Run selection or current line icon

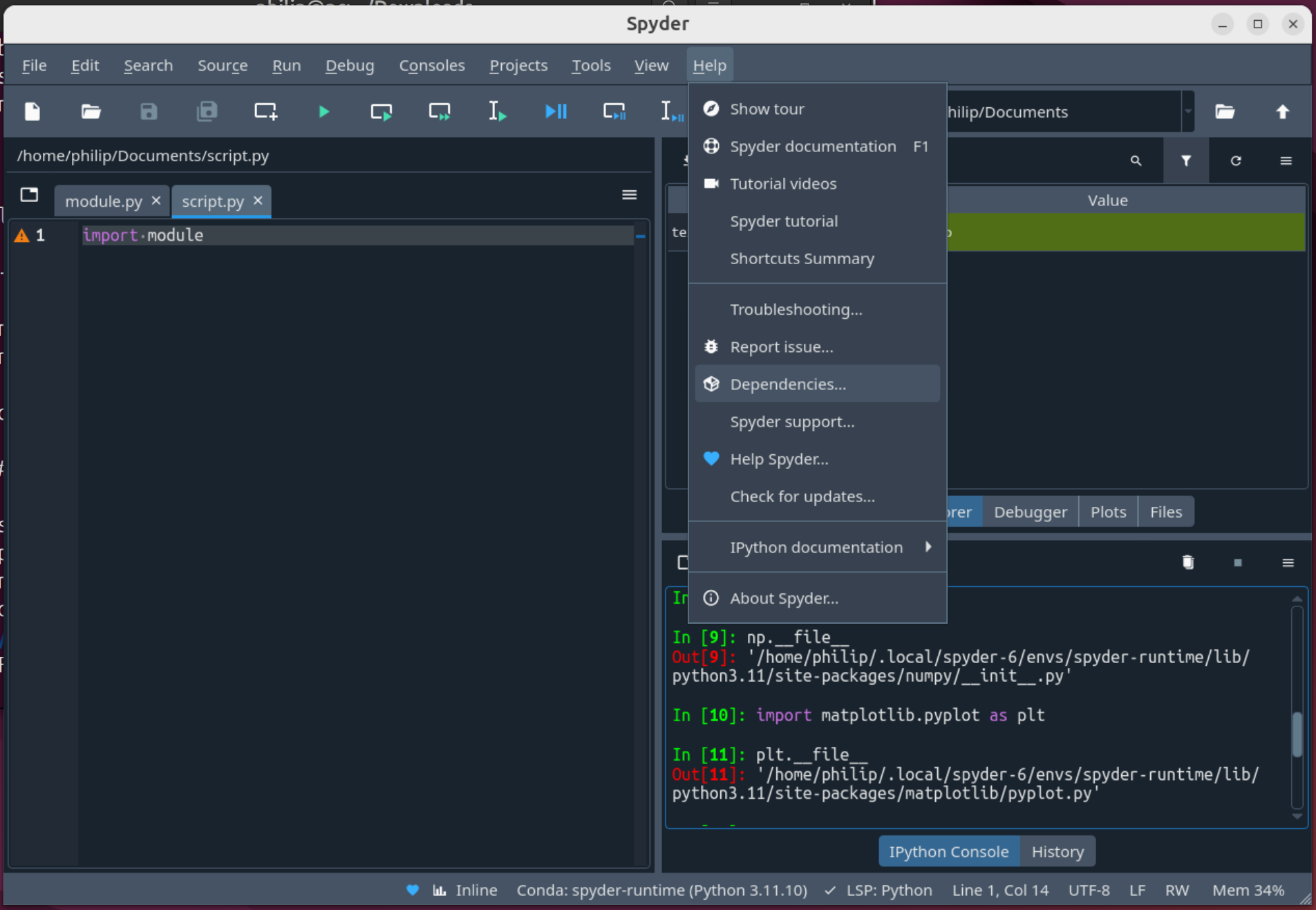click(498, 111)
